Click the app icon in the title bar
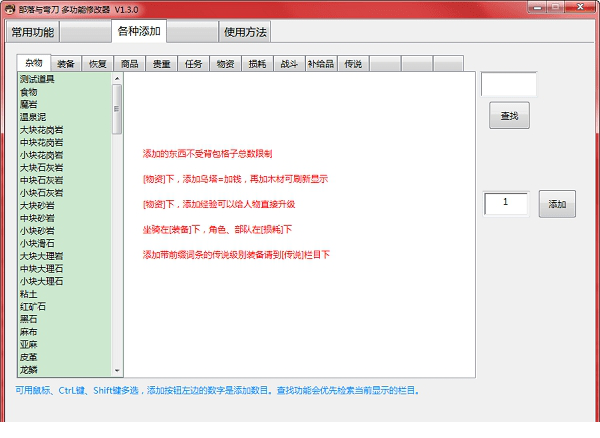Viewport: 600px width, 438px height. (10, 9)
